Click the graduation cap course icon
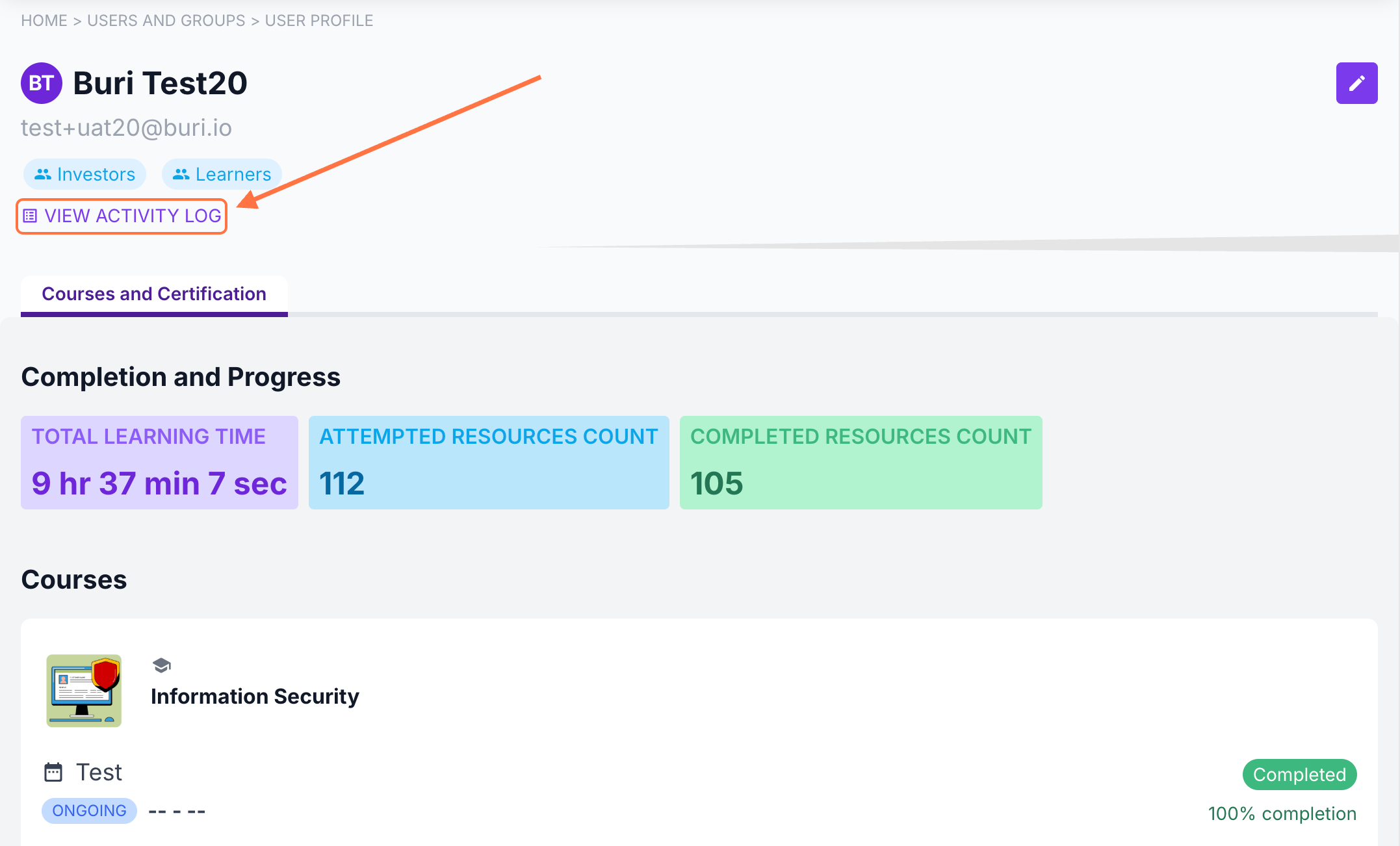 click(161, 665)
